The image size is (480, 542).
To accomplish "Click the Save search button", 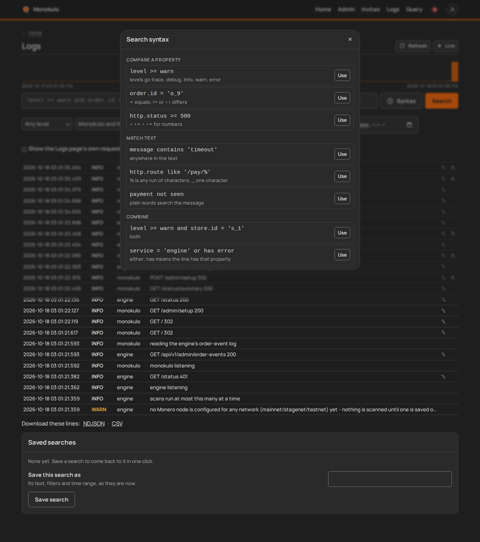I will point(51,500).
